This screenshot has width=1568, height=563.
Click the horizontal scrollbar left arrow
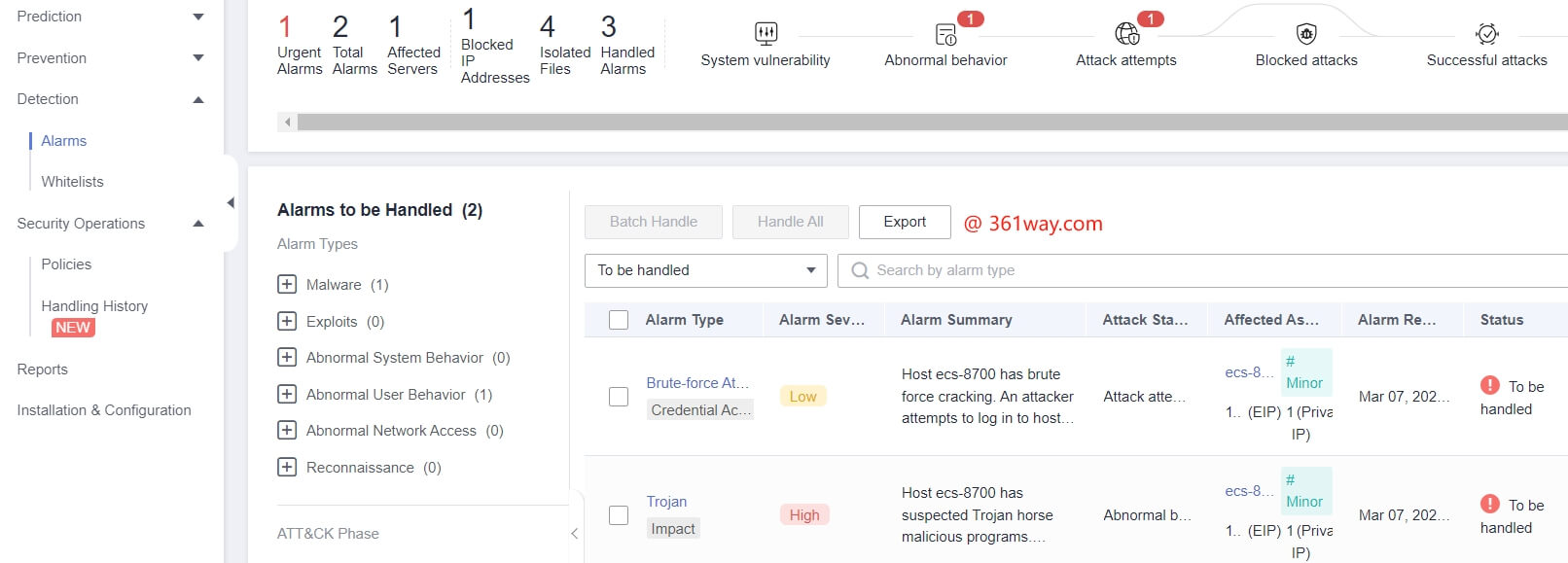point(287,123)
